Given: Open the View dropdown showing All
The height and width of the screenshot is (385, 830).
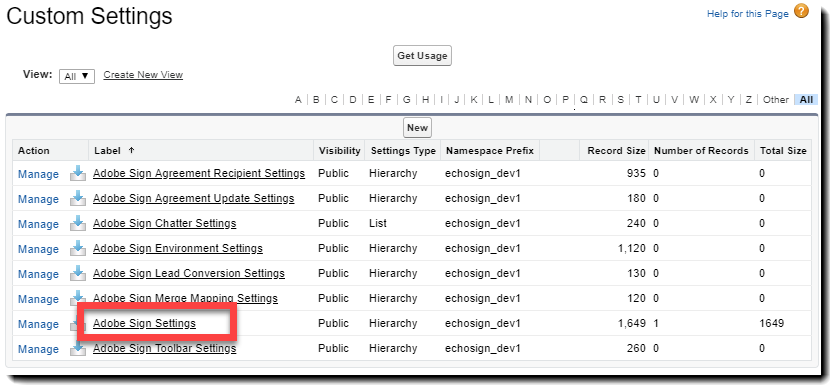Looking at the screenshot, I should click(77, 76).
